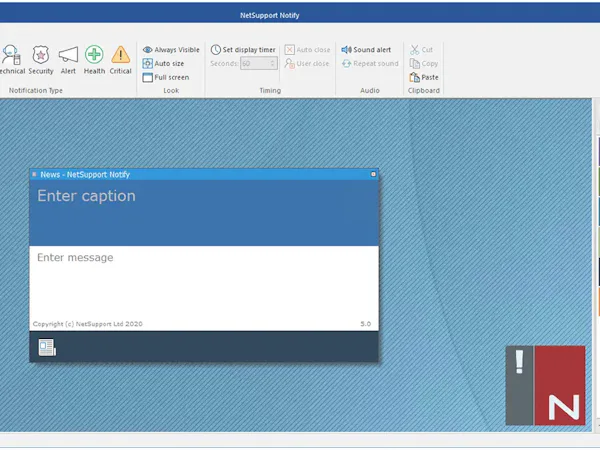Select the Health notification type
Viewport: 600px width, 450px height.
pos(94,60)
